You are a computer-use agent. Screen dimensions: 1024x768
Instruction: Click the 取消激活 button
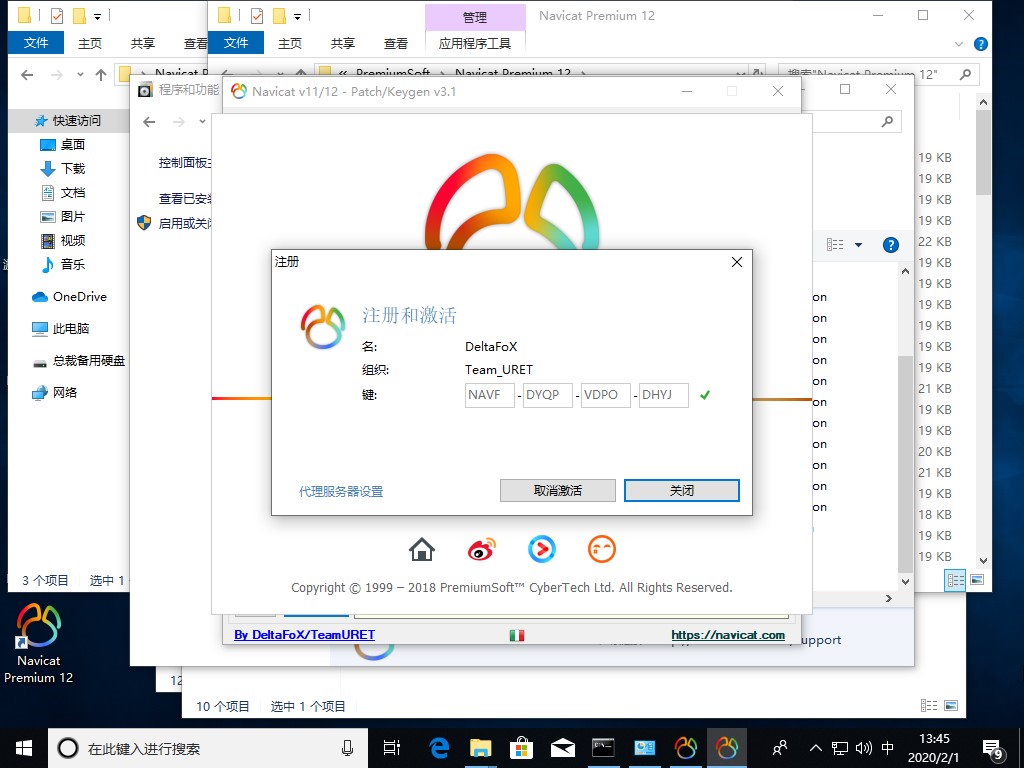[558, 490]
